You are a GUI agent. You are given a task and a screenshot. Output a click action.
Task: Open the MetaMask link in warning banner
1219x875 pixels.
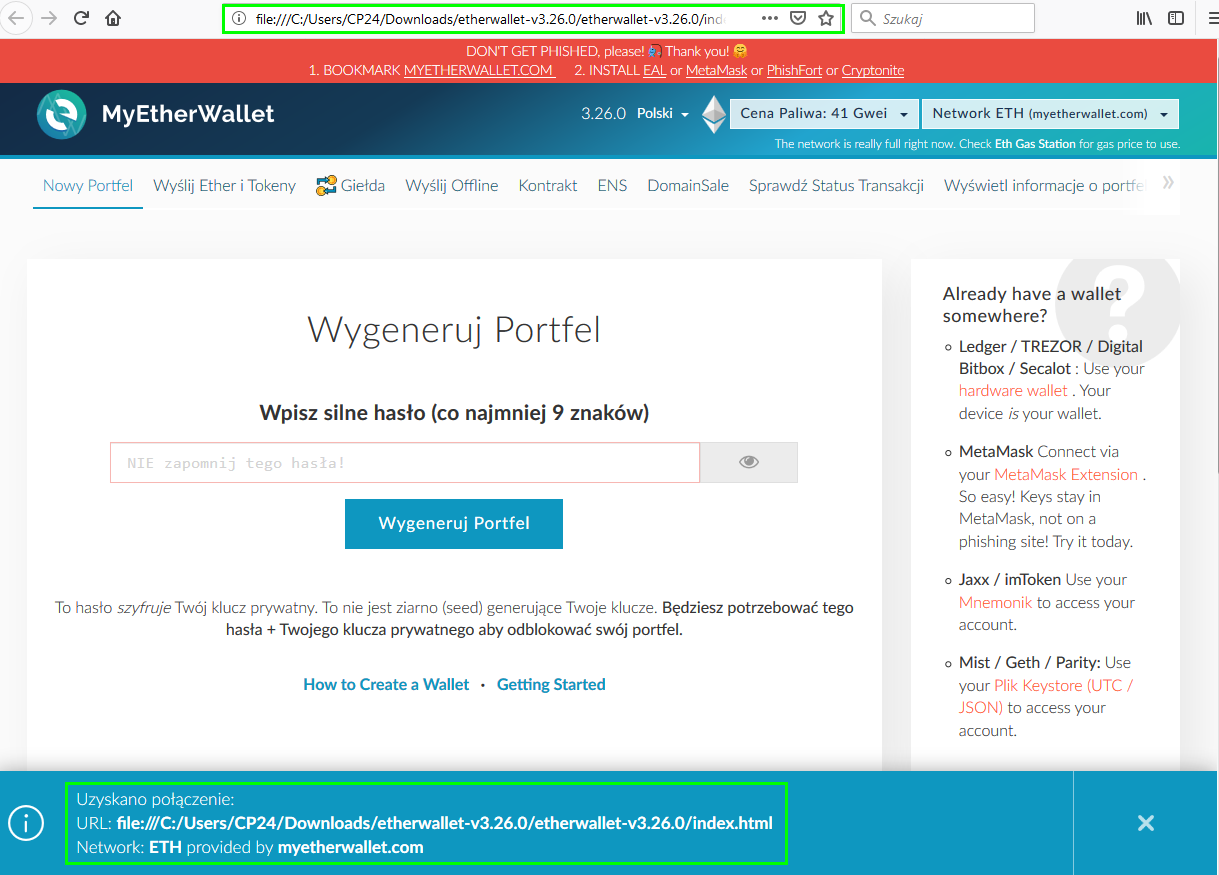pos(717,71)
